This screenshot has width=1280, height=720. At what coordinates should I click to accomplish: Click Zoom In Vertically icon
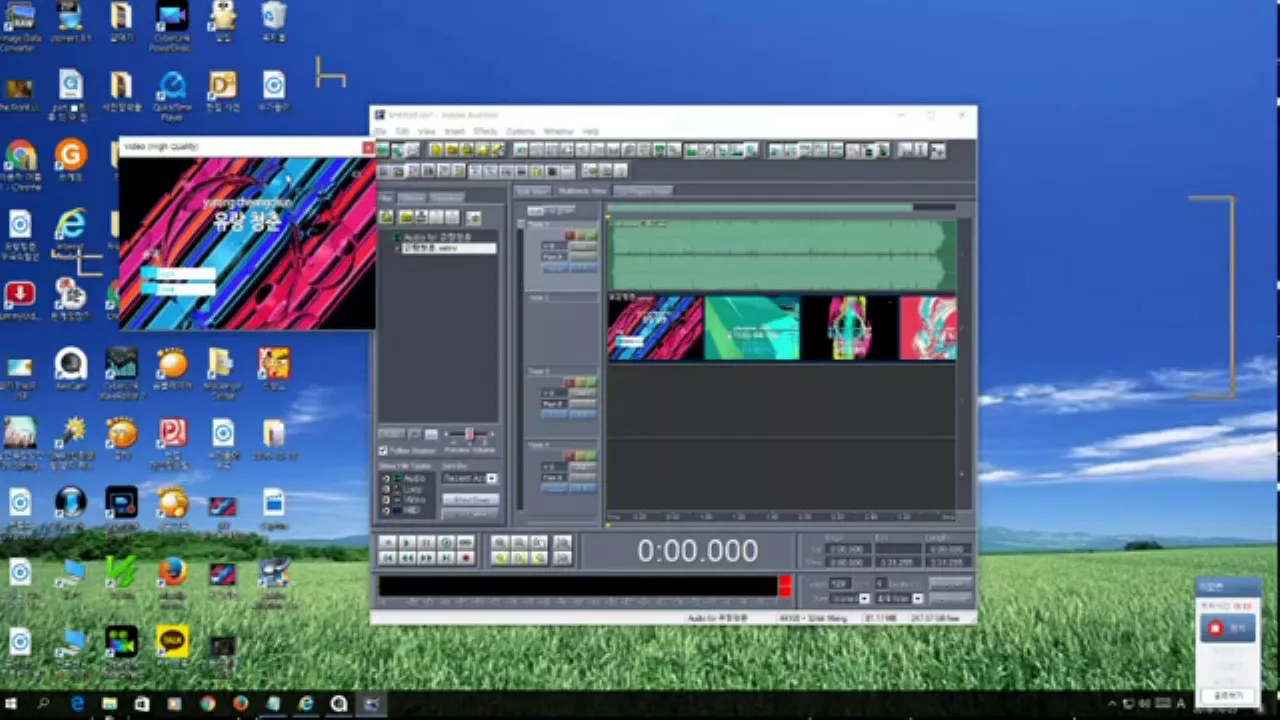click(562, 542)
